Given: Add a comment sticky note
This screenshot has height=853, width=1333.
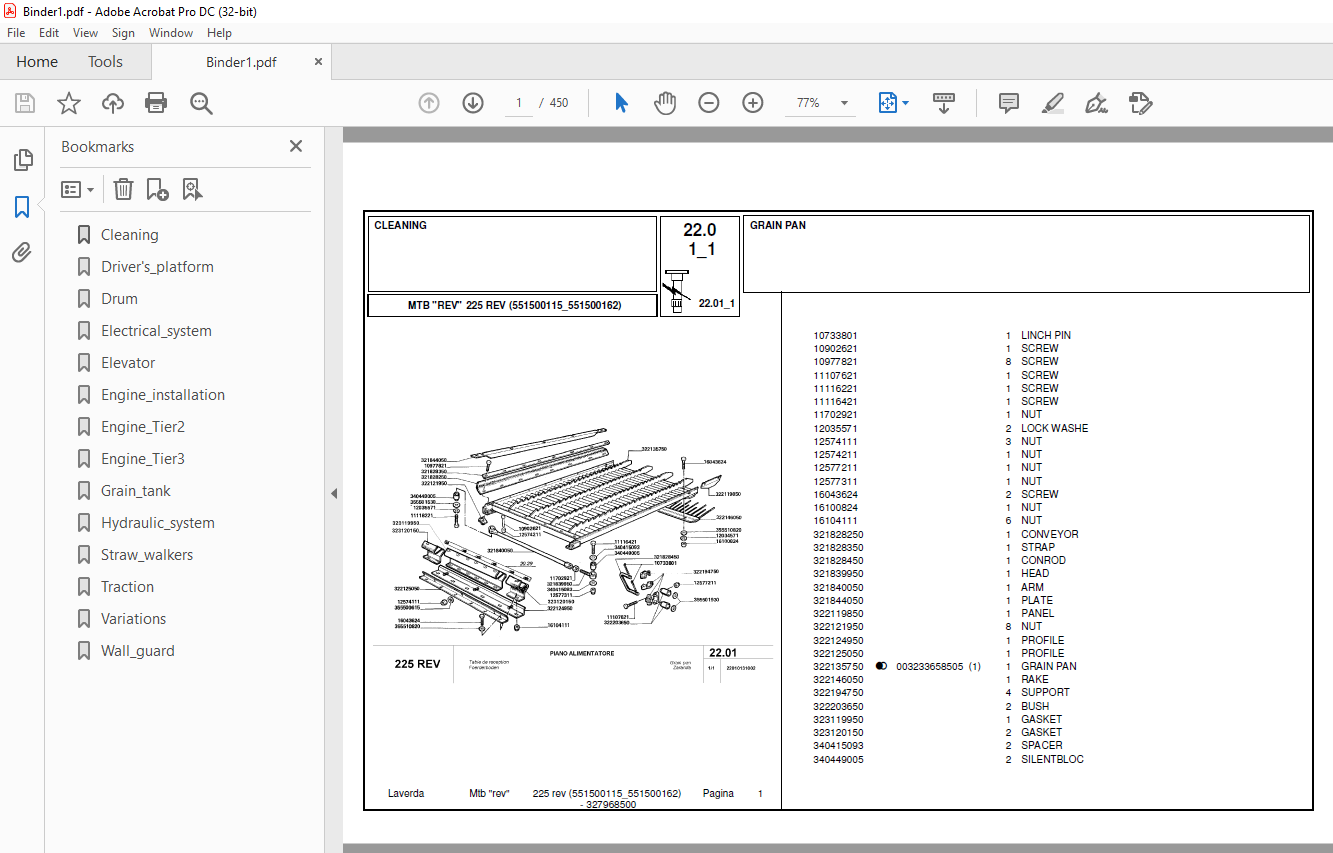Looking at the screenshot, I should point(1009,103).
